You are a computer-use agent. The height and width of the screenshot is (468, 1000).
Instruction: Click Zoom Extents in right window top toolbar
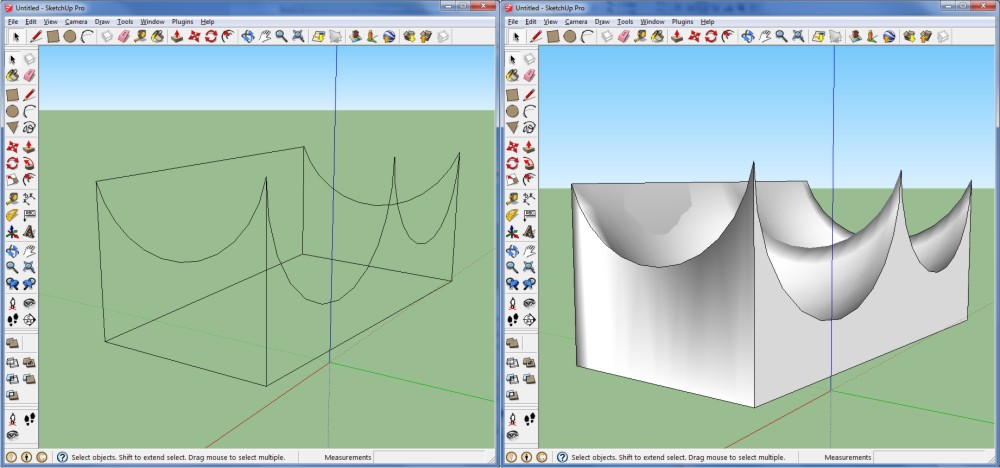pos(799,36)
